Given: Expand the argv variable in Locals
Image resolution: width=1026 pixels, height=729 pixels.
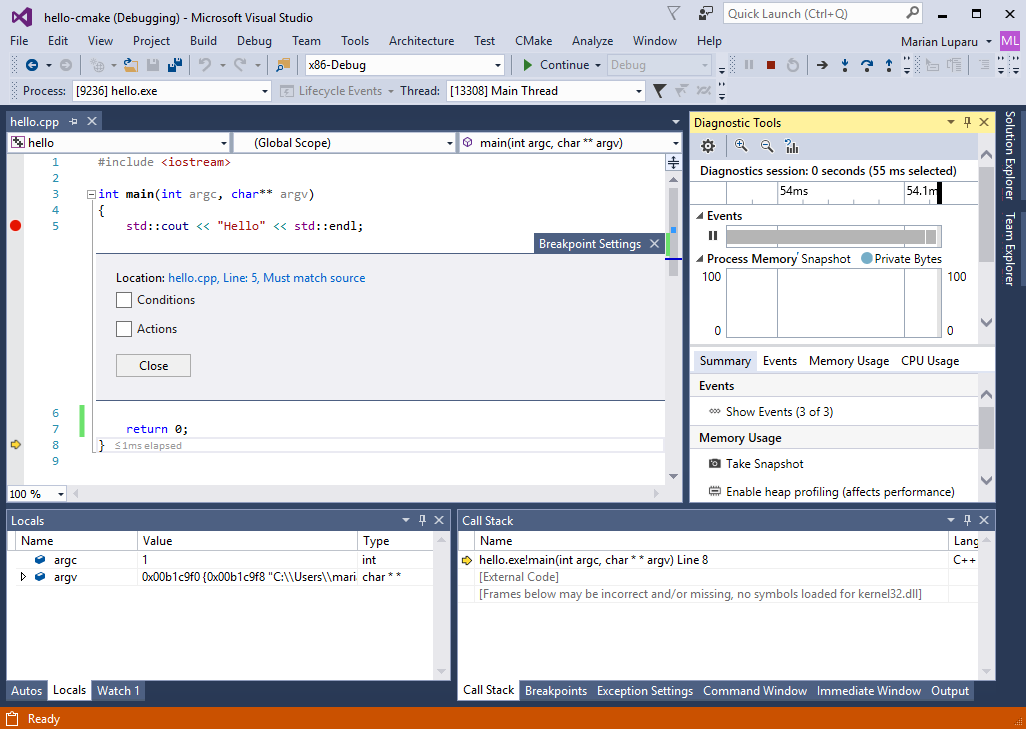Looking at the screenshot, I should [x=22, y=575].
